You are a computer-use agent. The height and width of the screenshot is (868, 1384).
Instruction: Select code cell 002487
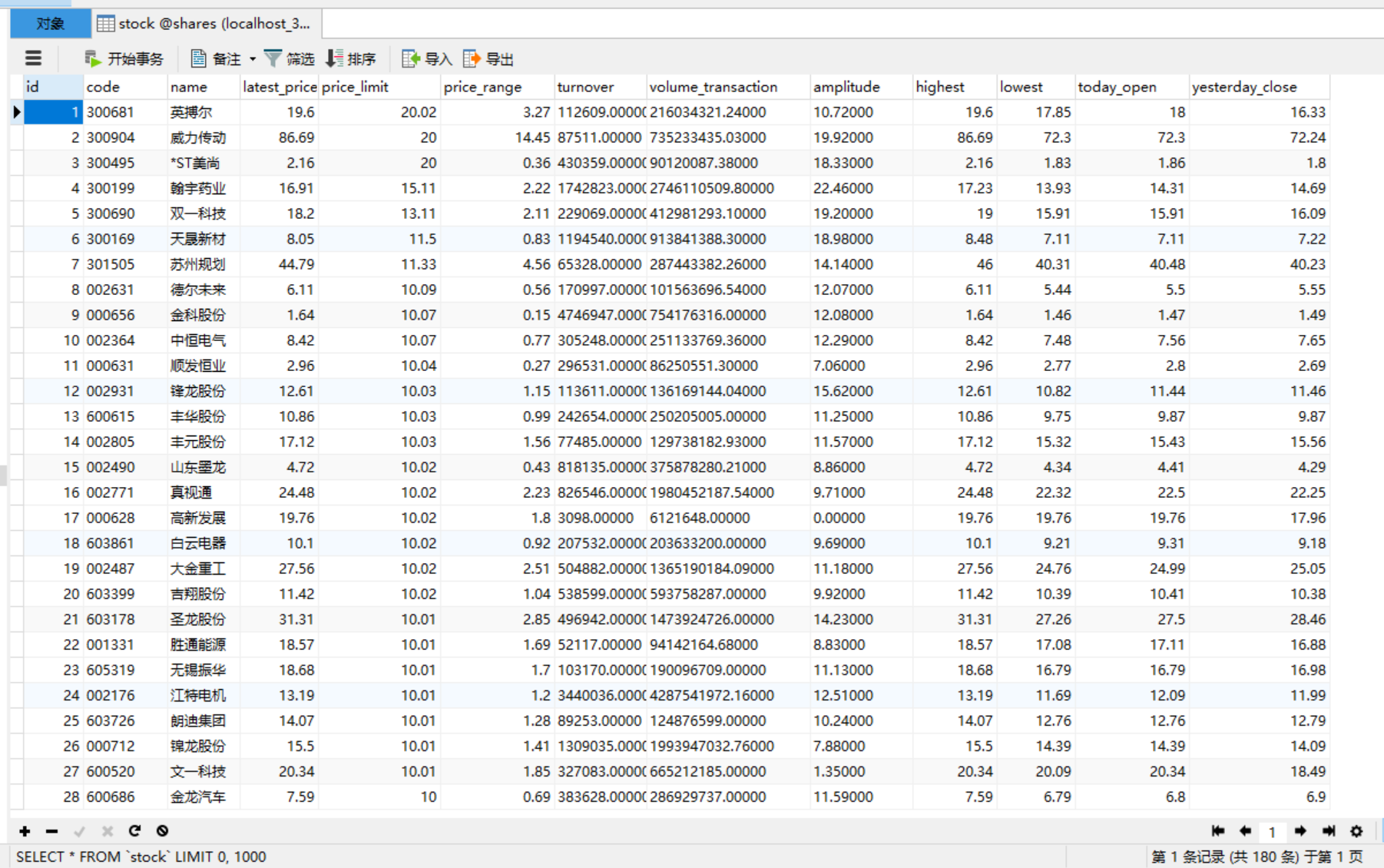coord(125,568)
